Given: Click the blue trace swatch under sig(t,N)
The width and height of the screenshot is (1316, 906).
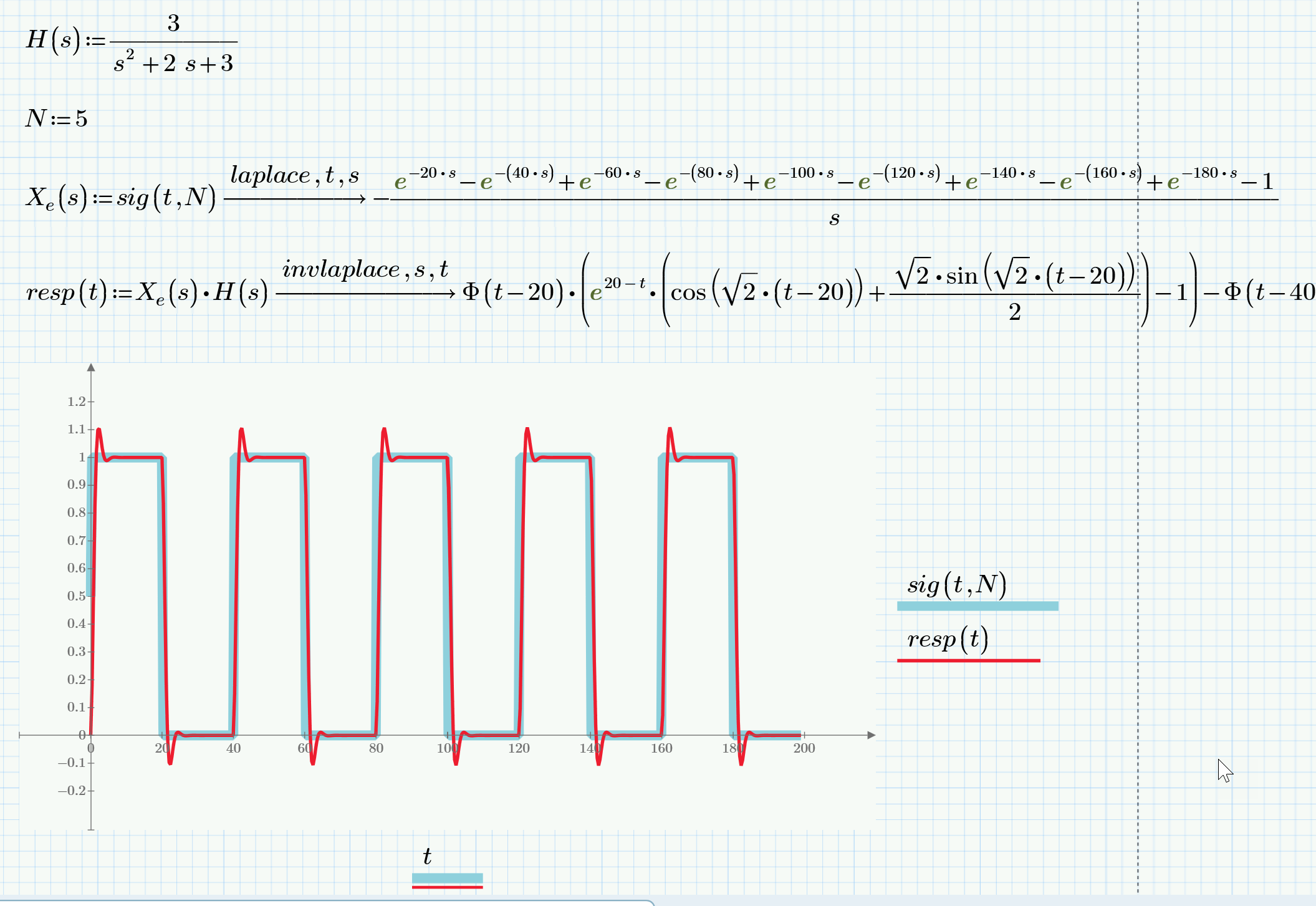Looking at the screenshot, I should (x=977, y=606).
